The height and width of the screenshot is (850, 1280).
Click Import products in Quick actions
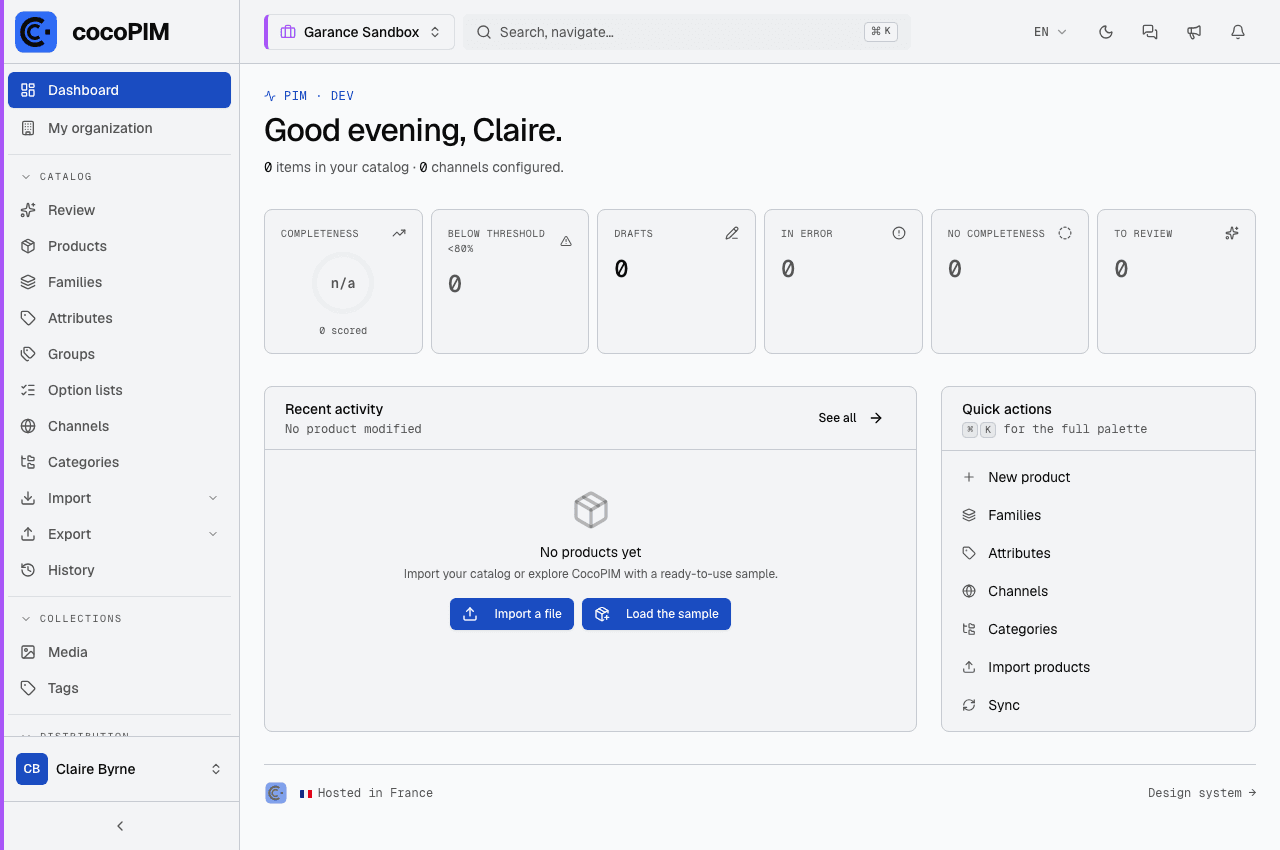(x=1098, y=667)
